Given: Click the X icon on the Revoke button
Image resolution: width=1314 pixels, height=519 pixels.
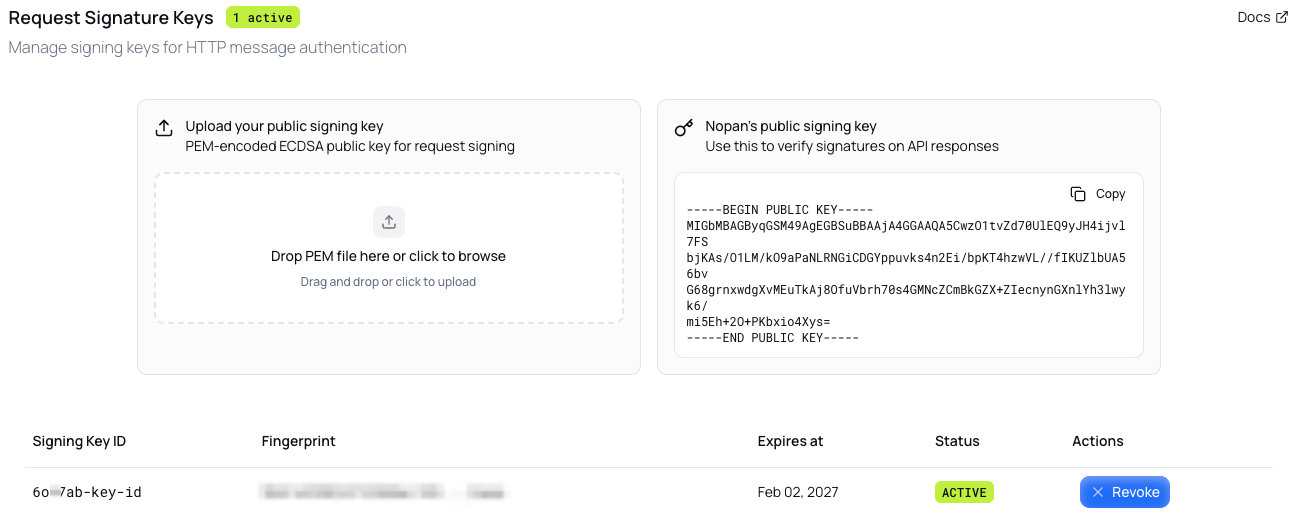Looking at the screenshot, I should coord(1098,492).
